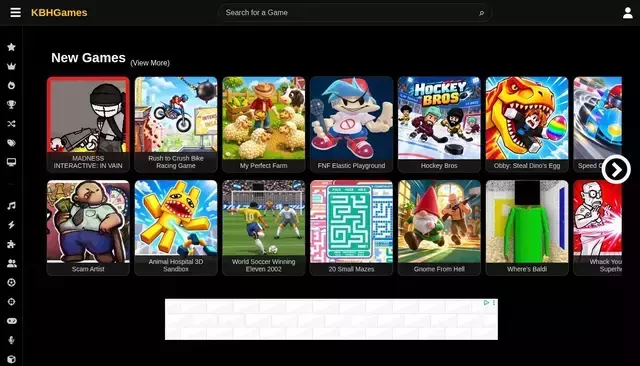Open the trophy sidebar icon

point(11,104)
